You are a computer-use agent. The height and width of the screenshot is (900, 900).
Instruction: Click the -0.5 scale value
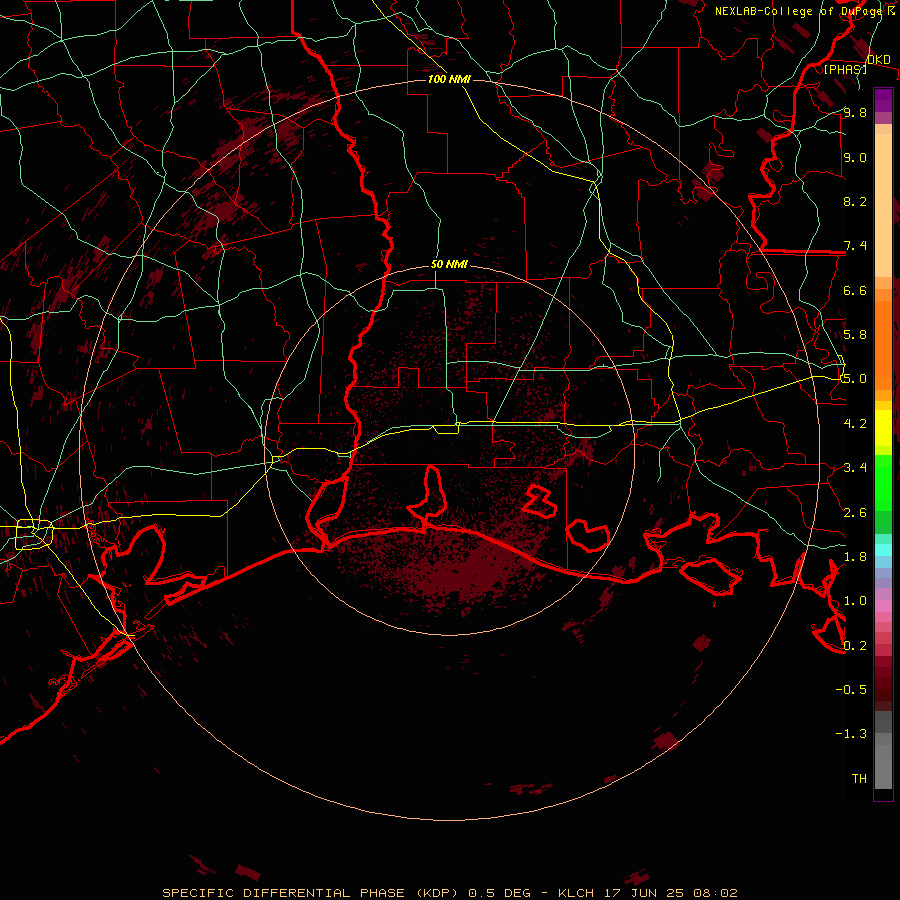tap(851, 690)
